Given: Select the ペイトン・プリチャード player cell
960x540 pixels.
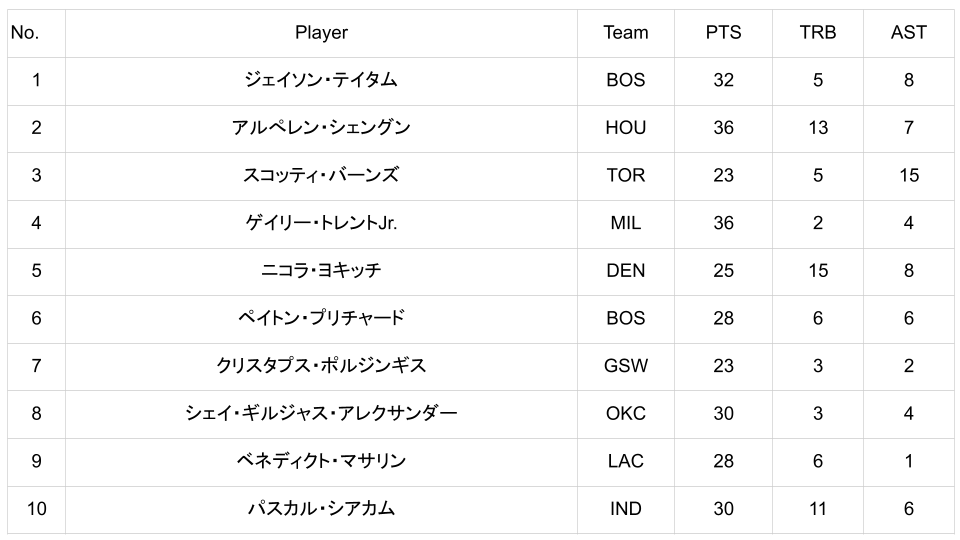Looking at the screenshot, I should [321, 318].
